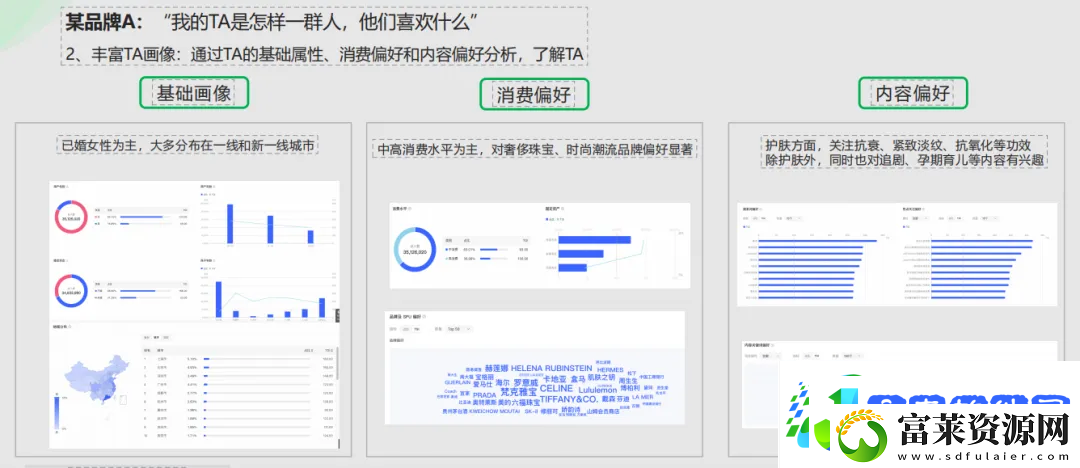Viewport: 1080px width, 468px height.
Task: Click the caption starting with 中高消费水平为主
Action: point(534,148)
